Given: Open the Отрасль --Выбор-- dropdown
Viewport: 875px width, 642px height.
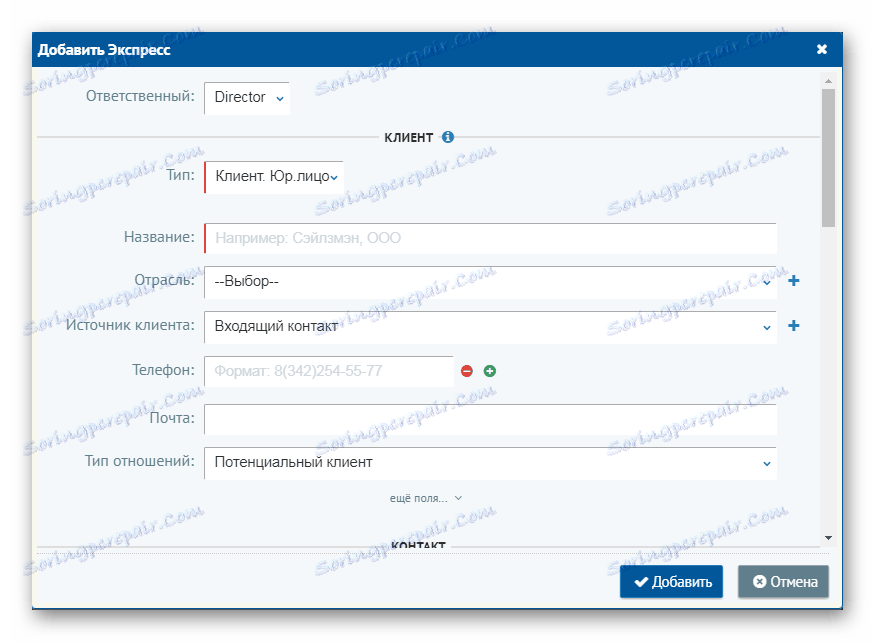Looking at the screenshot, I should pyautogui.click(x=490, y=282).
